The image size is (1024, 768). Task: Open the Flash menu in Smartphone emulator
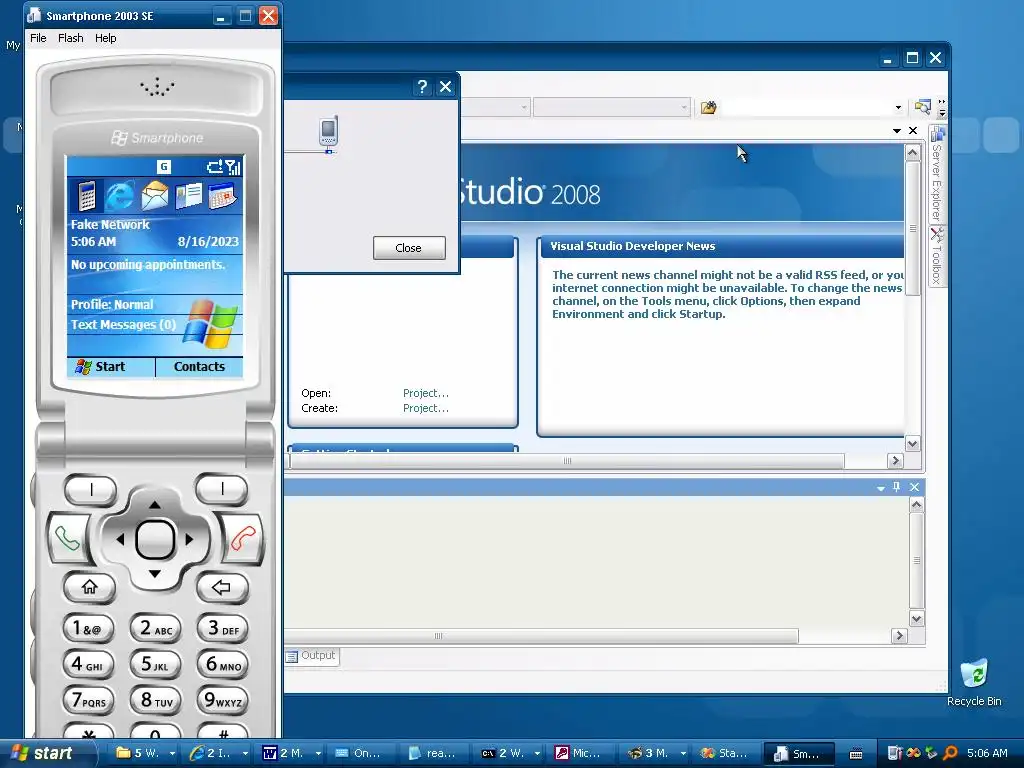pyautogui.click(x=71, y=38)
